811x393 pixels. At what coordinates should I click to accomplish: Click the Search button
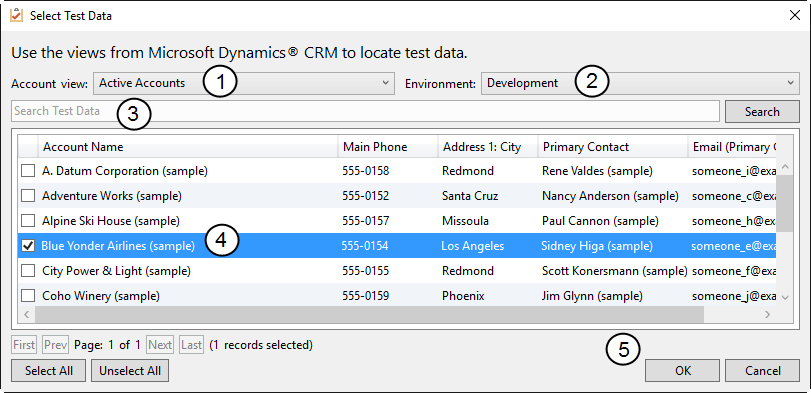pyautogui.click(x=762, y=112)
